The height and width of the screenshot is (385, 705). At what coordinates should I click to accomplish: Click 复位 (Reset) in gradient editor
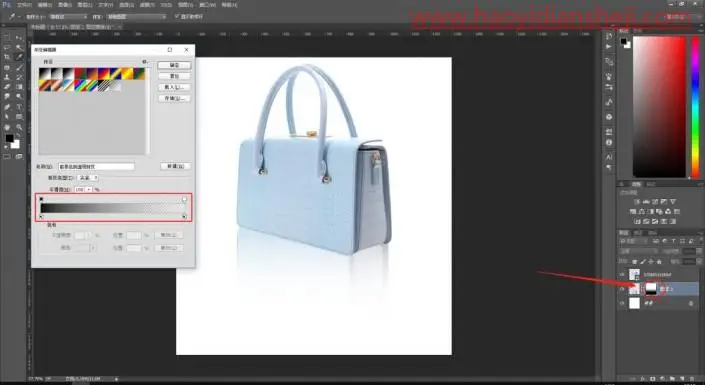[x=174, y=76]
